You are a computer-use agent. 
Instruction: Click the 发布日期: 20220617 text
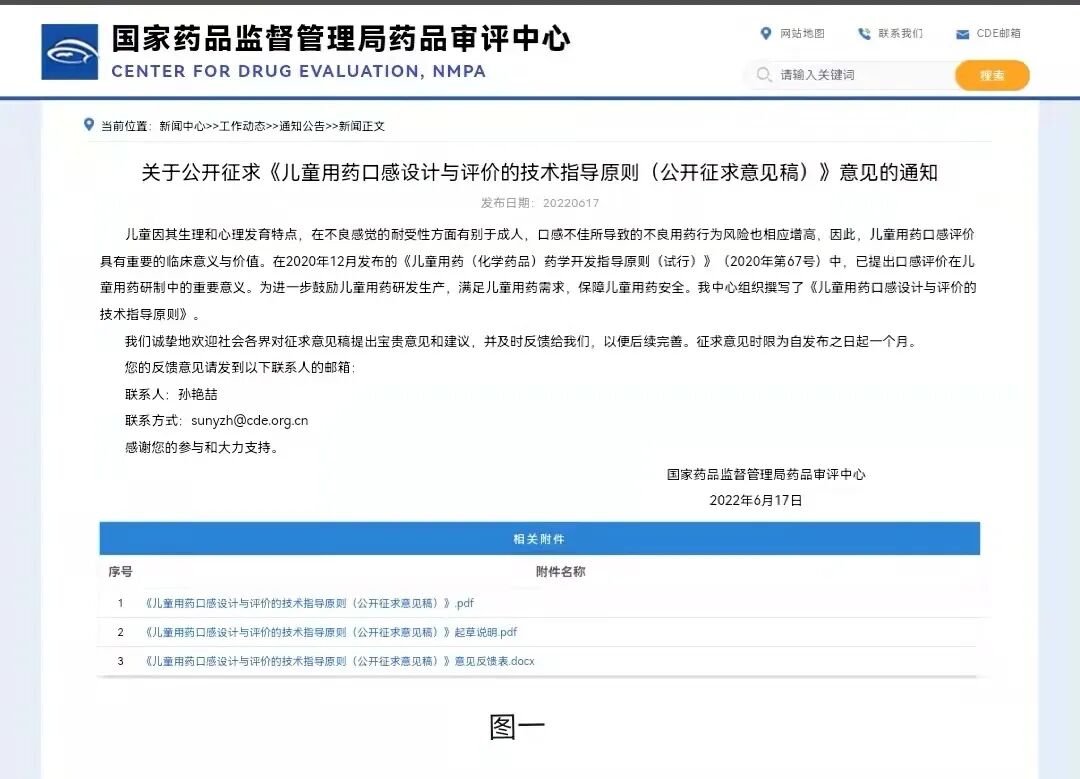coord(539,202)
